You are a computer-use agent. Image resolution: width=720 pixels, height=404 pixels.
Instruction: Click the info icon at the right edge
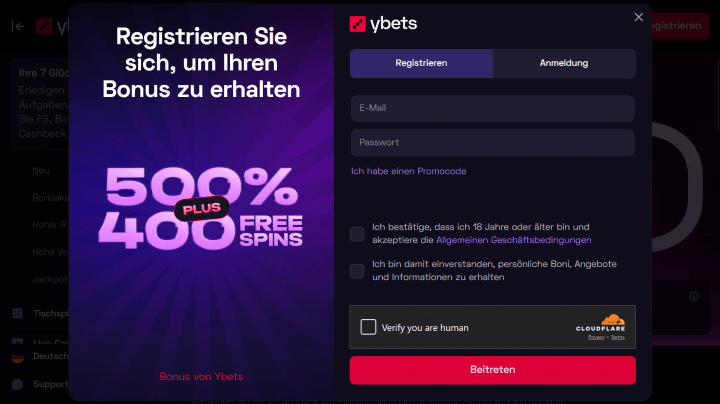coord(694,297)
